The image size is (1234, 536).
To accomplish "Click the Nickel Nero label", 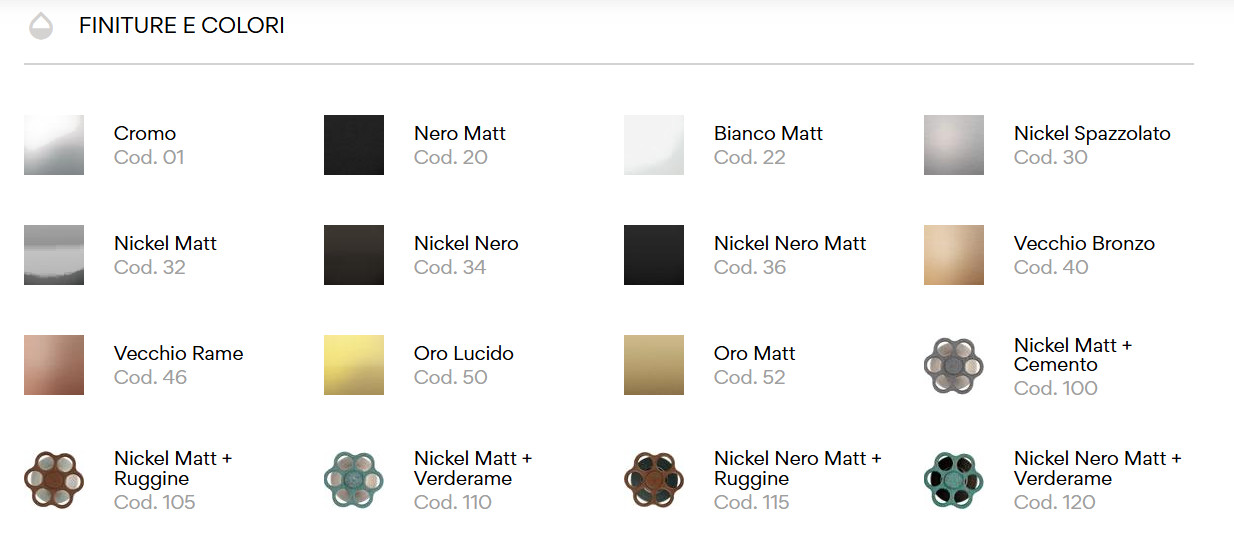I will (466, 243).
